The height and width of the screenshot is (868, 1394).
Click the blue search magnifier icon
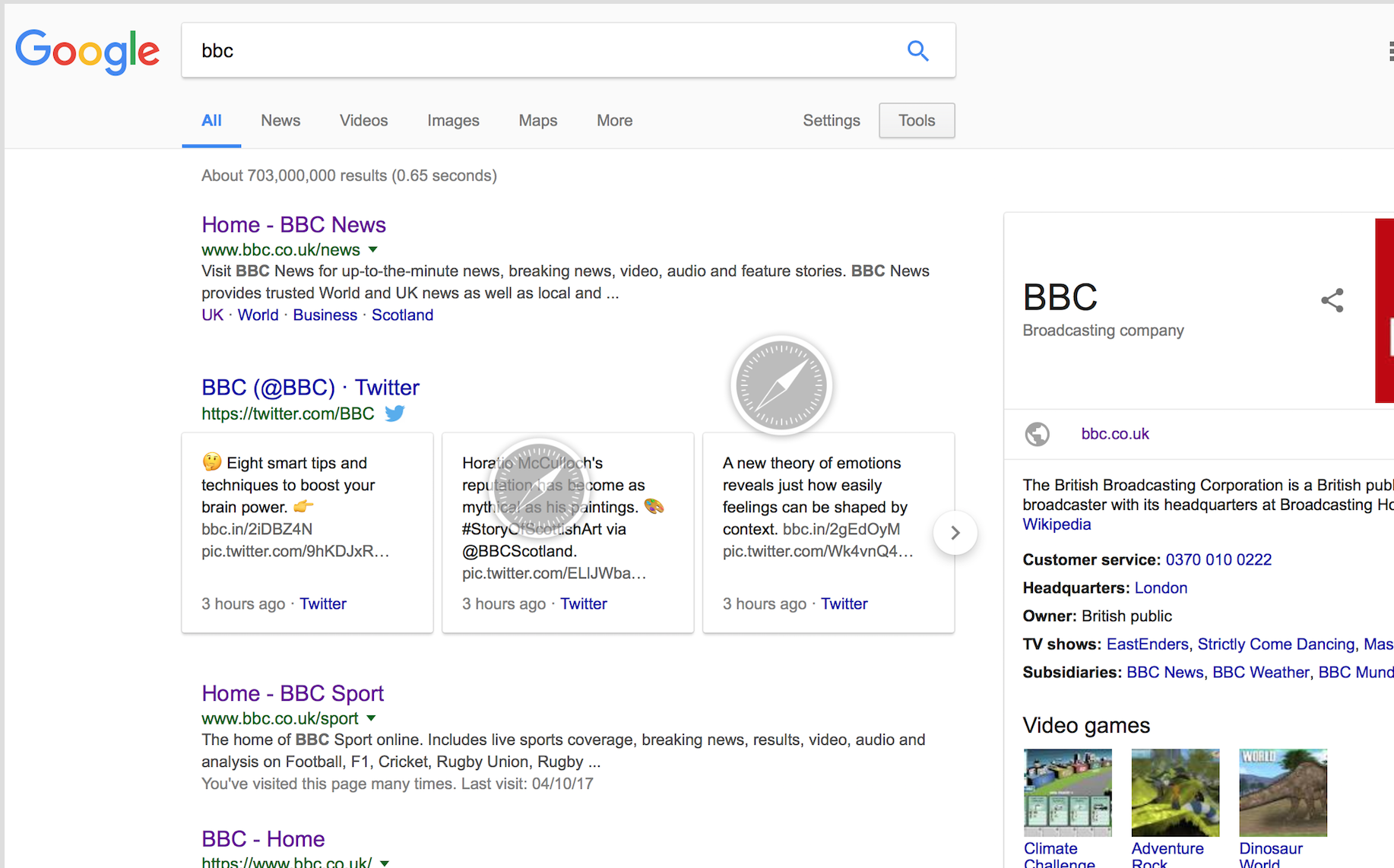pyautogui.click(x=917, y=51)
